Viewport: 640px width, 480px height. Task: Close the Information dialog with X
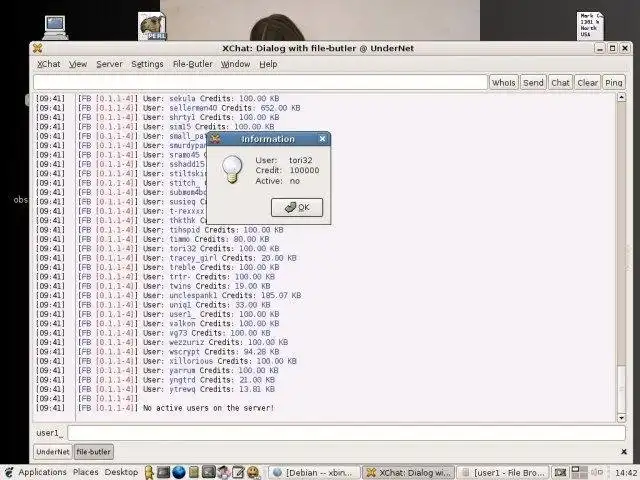(x=322, y=139)
